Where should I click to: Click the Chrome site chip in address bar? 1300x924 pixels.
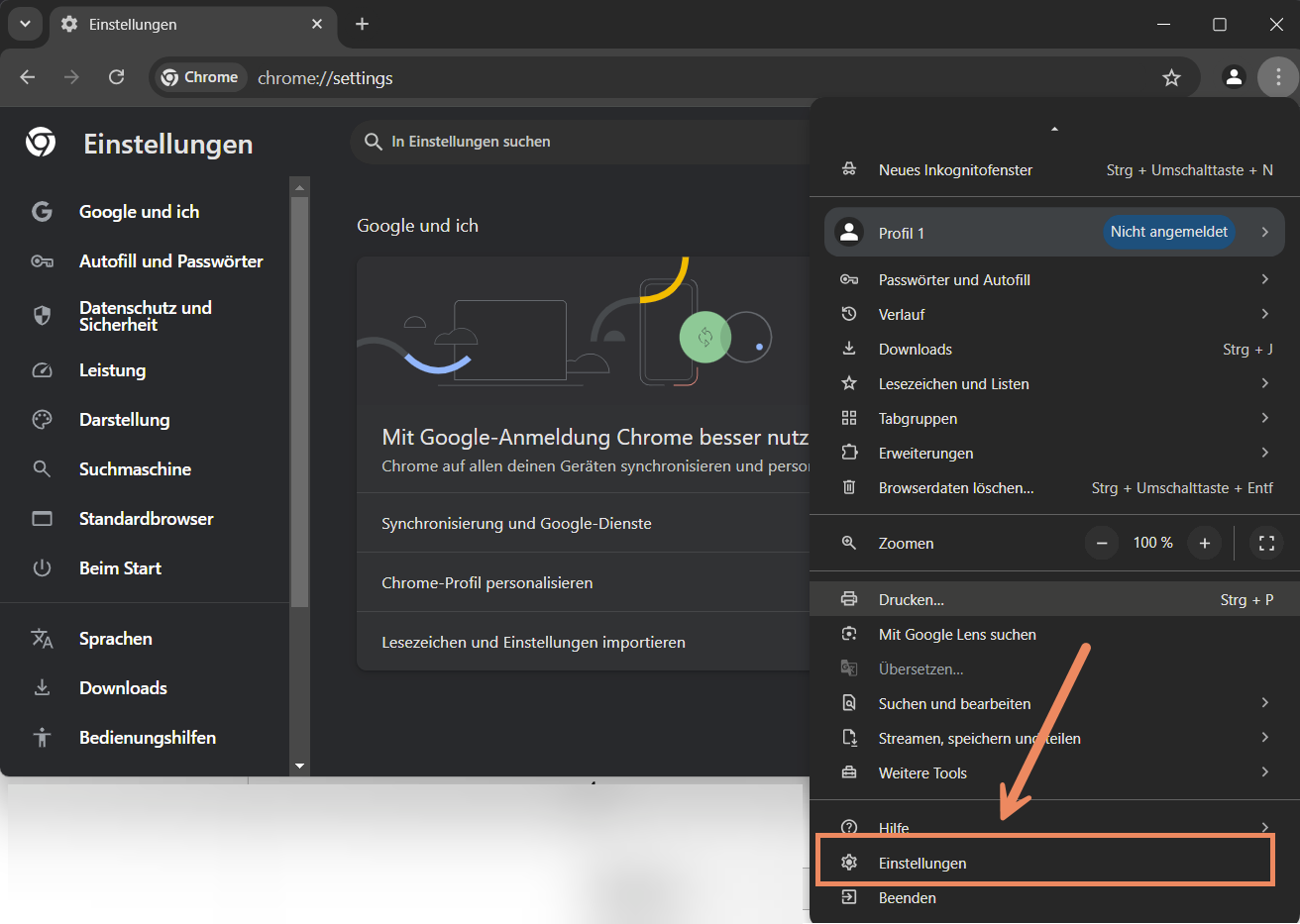(200, 77)
